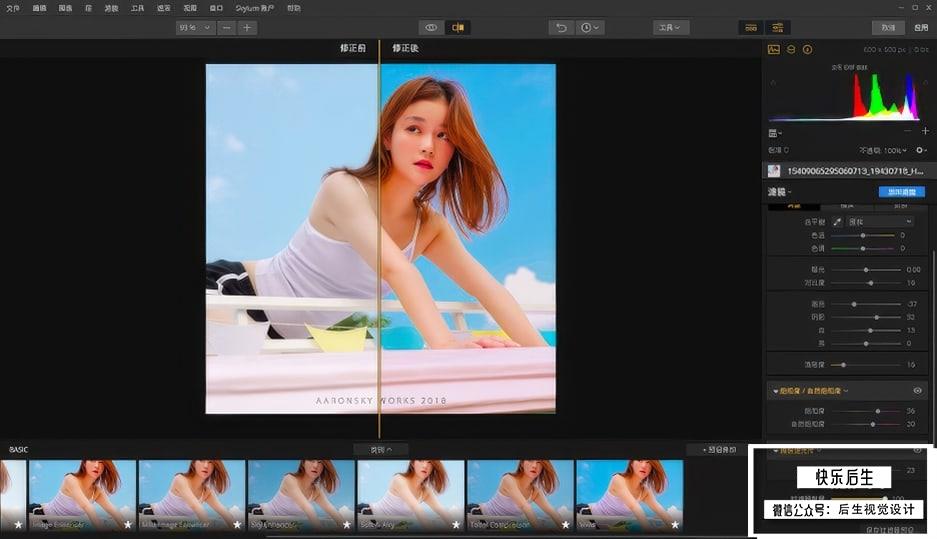Image resolution: width=937 pixels, height=539 pixels.
Task: Open the 图像 menu
Action: click(x=65, y=8)
